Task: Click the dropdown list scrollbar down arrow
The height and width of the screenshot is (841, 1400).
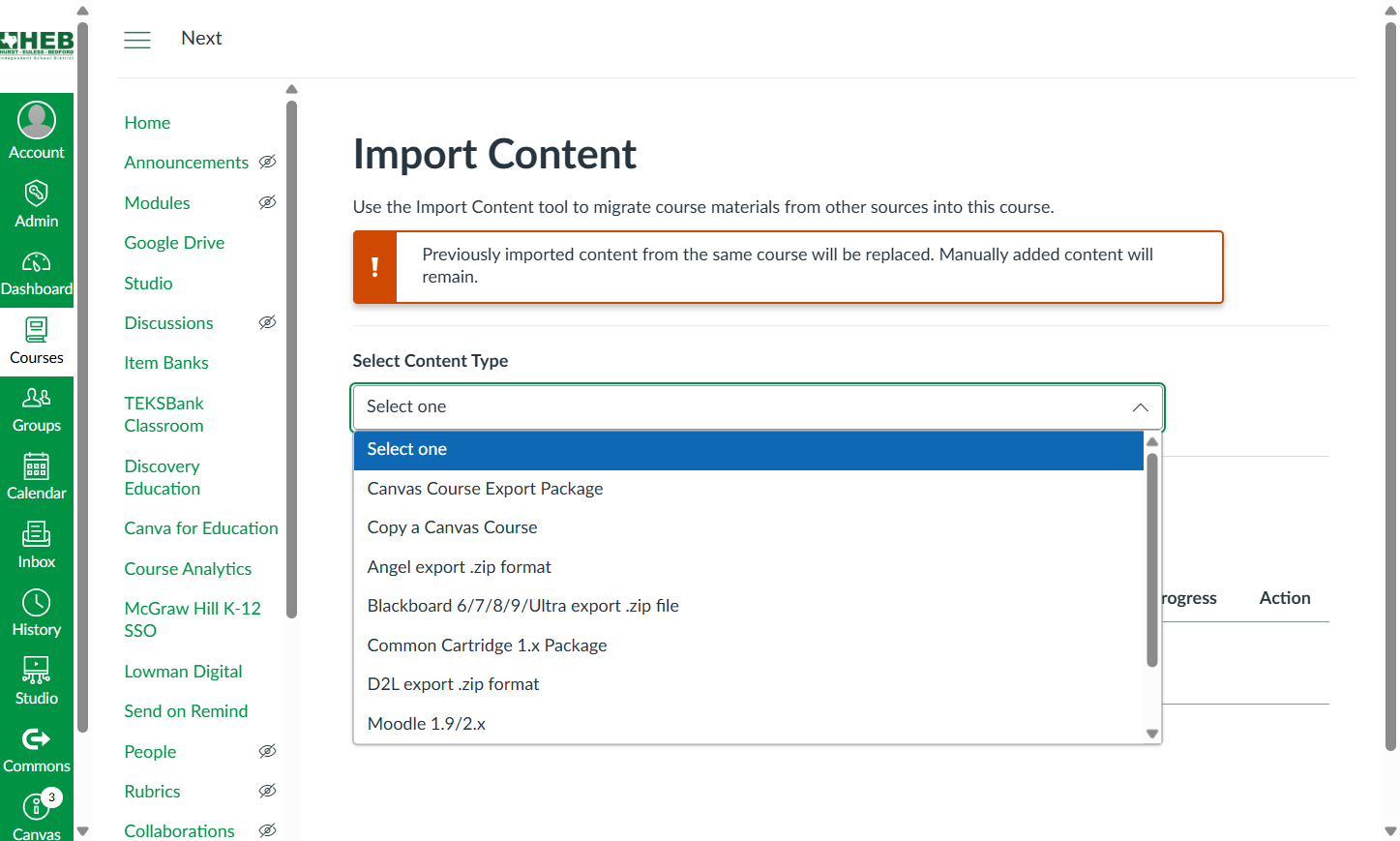Action: pos(1152,734)
